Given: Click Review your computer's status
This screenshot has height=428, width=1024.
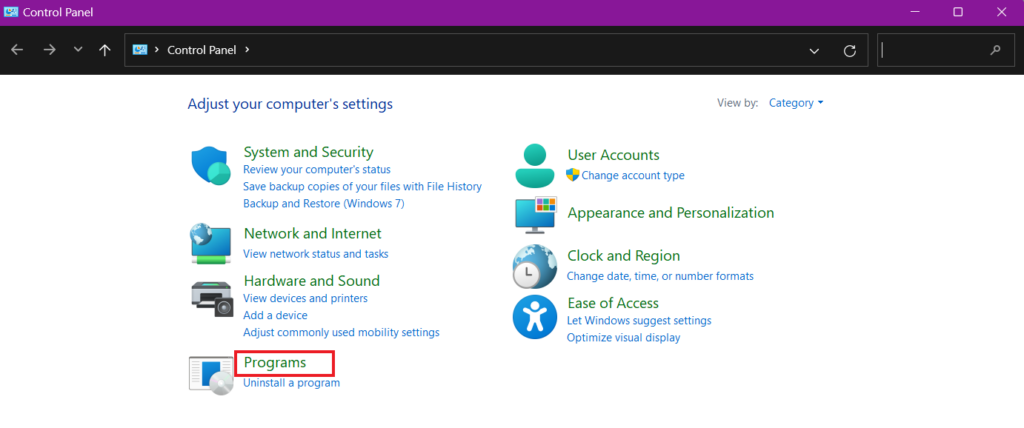Looking at the screenshot, I should 317,170.
